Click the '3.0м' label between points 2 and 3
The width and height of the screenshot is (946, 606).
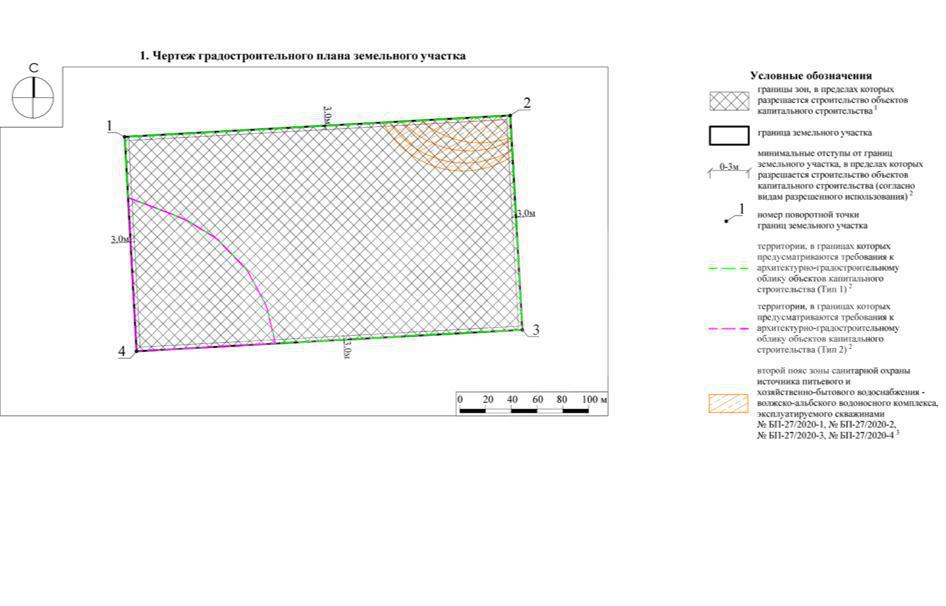point(526,213)
